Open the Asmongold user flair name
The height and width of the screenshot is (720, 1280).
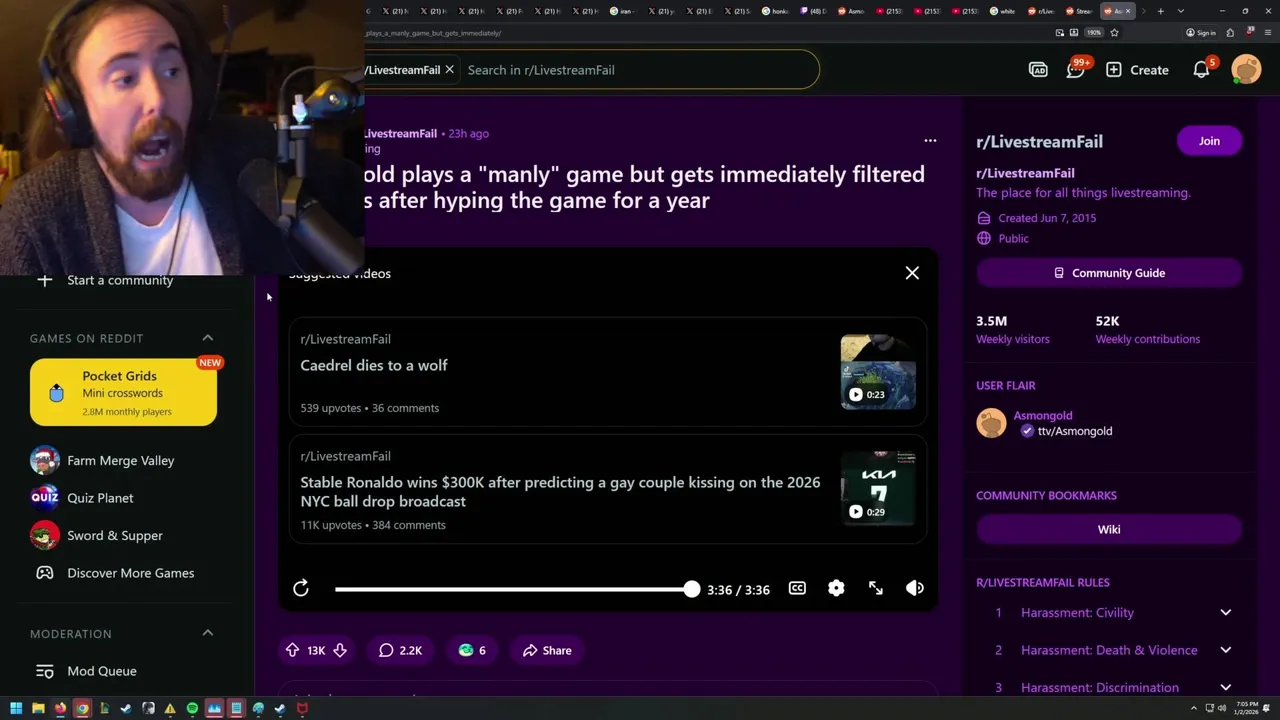click(x=1043, y=415)
